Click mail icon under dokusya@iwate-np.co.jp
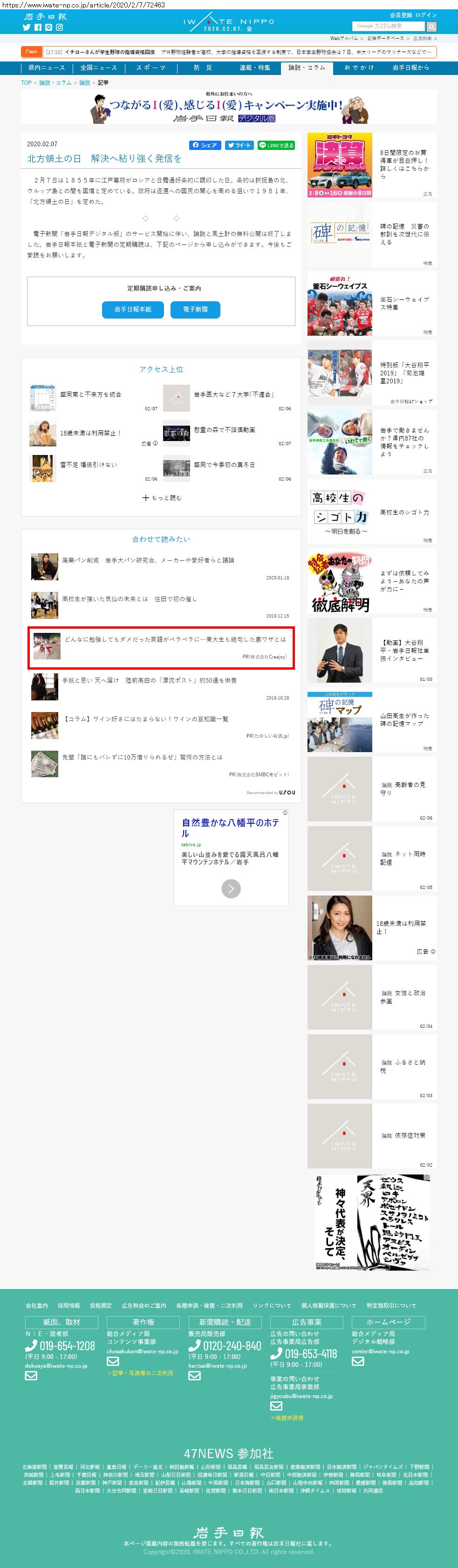This screenshot has width=458, height=1568. click(31, 1375)
